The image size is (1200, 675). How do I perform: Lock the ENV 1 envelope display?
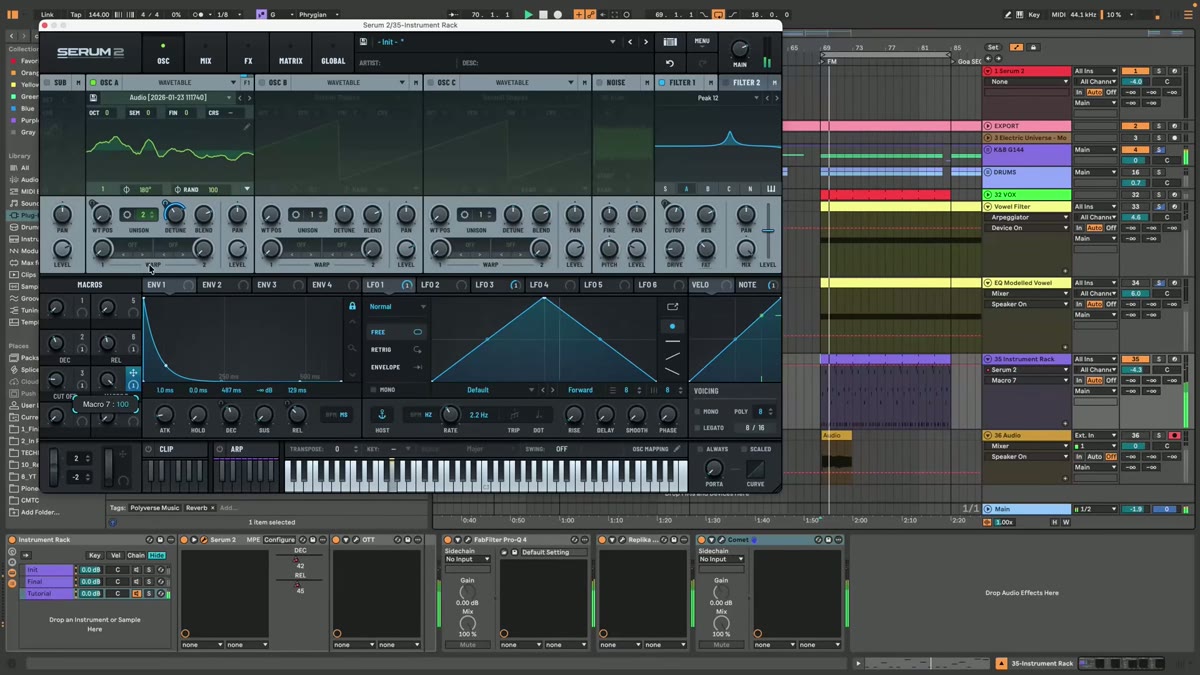click(x=352, y=306)
